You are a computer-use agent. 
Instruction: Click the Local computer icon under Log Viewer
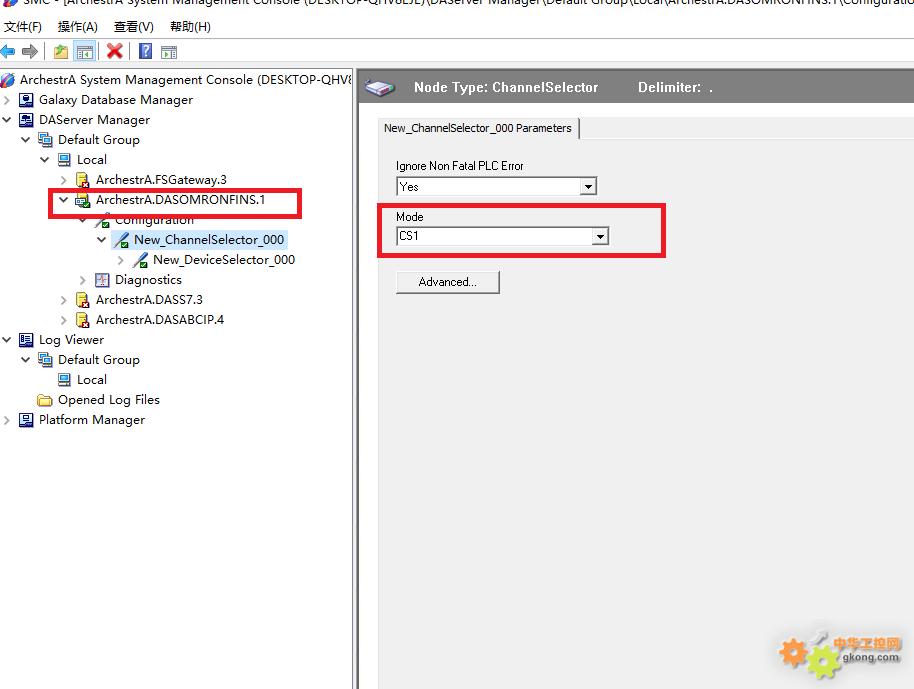(x=64, y=380)
